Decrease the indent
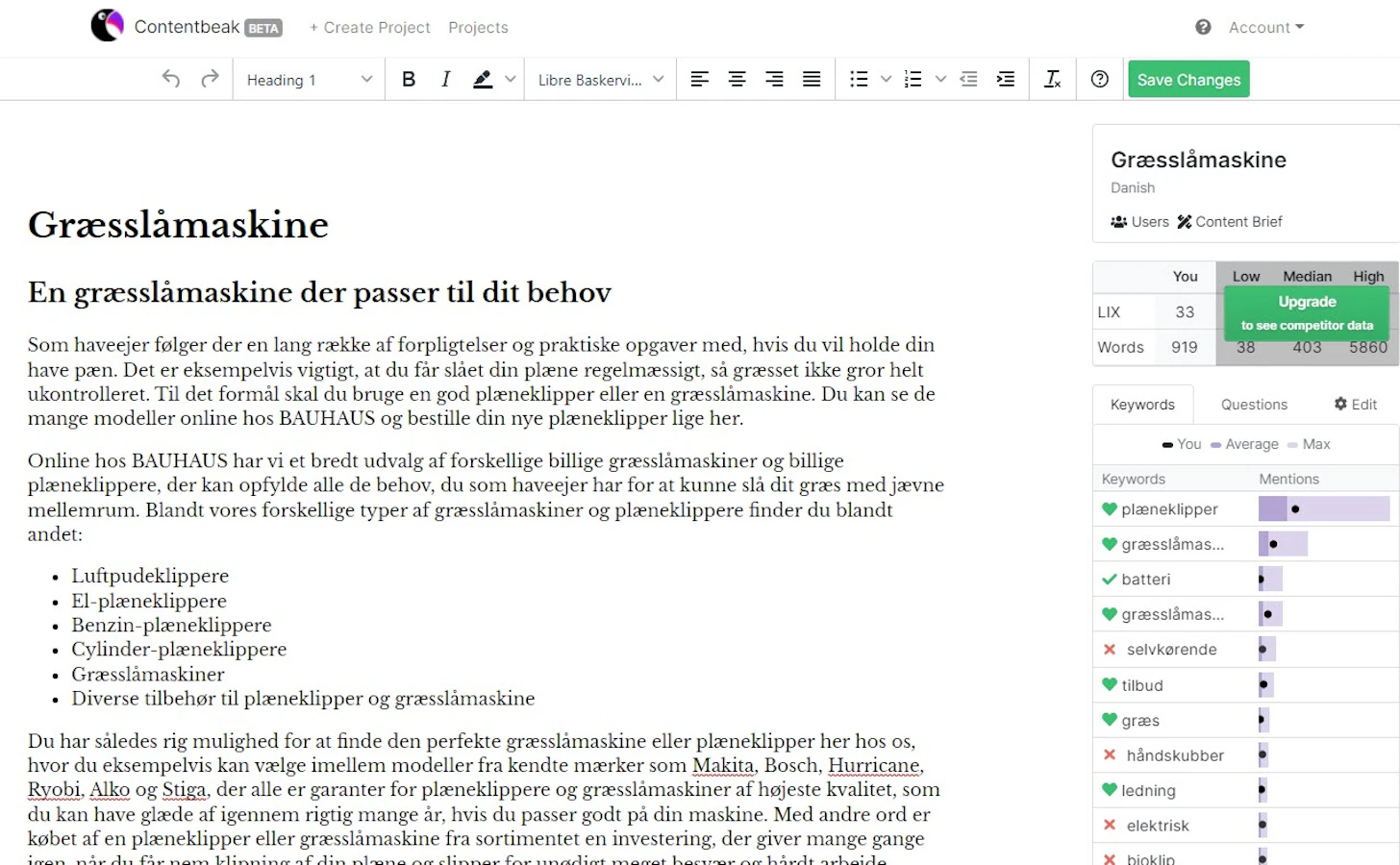The width and height of the screenshot is (1400, 865). click(x=968, y=80)
